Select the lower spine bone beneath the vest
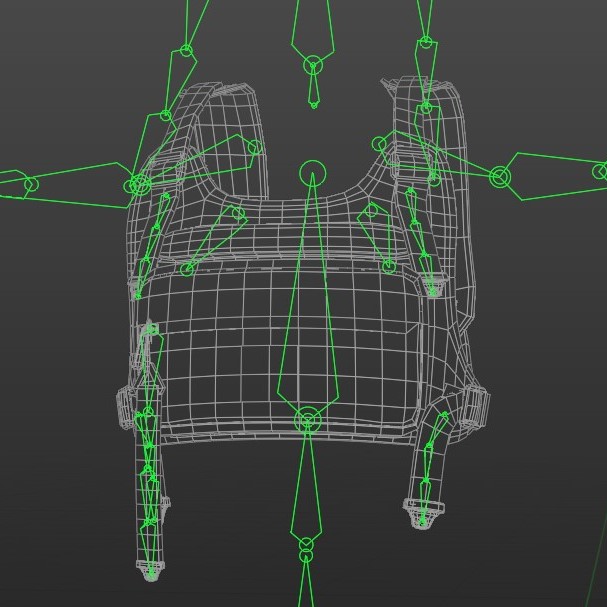Image resolution: width=607 pixels, height=607 pixels. pos(306,484)
